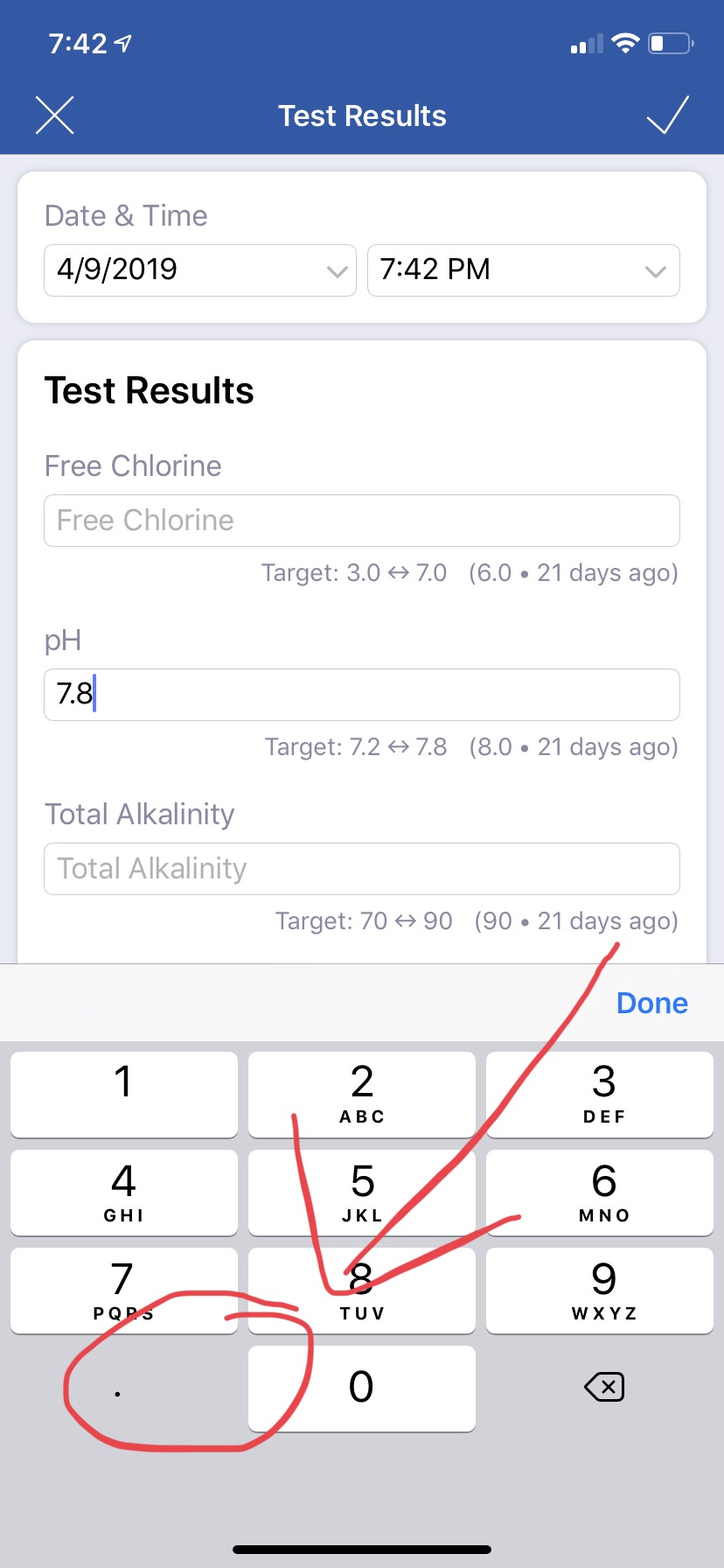This screenshot has height=1568, width=724.
Task: Tap the battery indicator in status bar
Action: pos(671,43)
